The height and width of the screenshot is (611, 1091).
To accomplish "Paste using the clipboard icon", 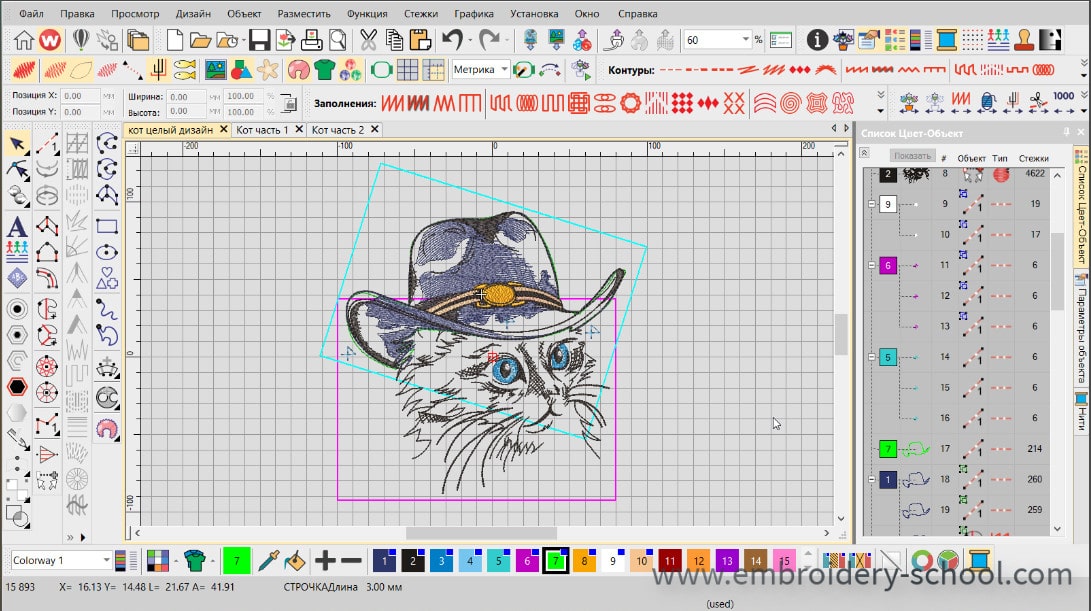I will (420, 40).
